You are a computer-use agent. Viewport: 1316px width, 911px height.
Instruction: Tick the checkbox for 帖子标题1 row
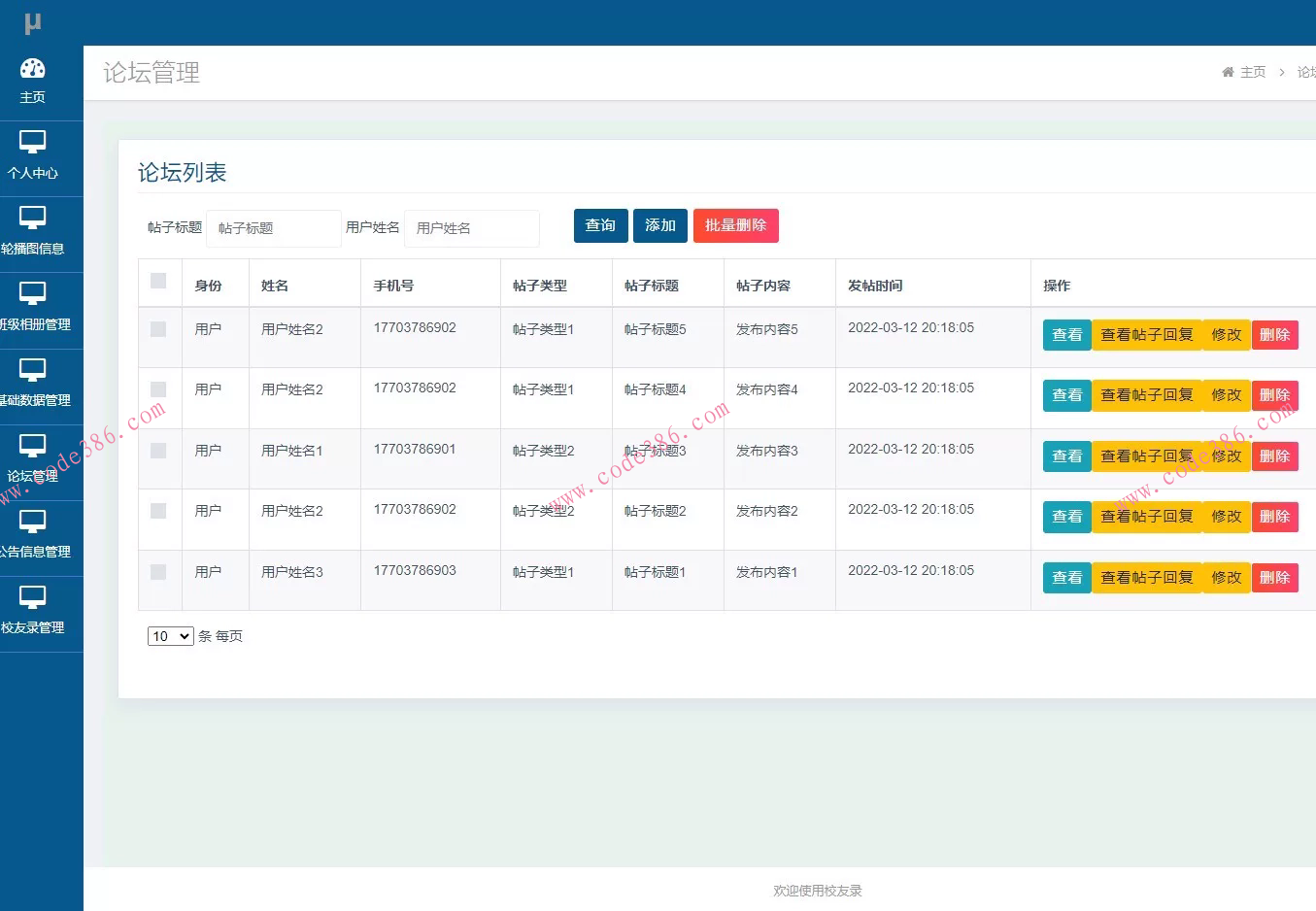pyautogui.click(x=158, y=573)
